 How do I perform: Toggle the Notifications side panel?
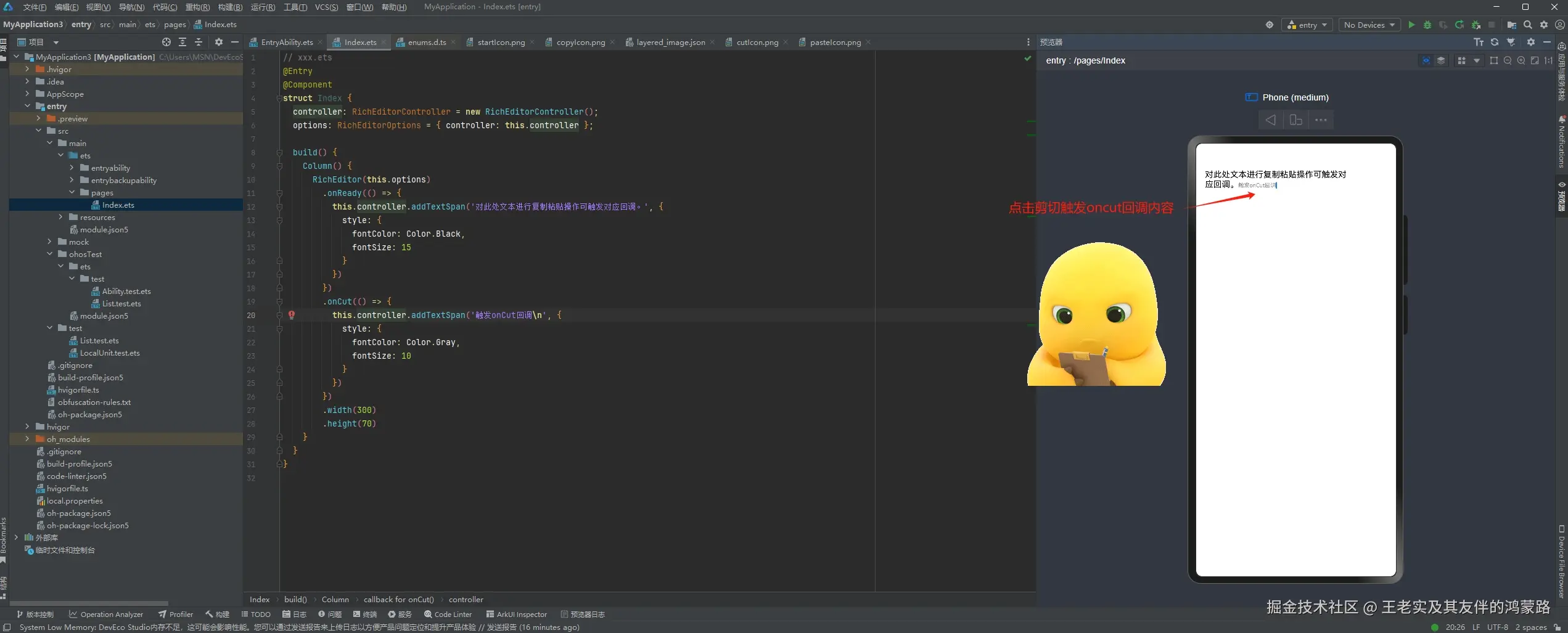1562,142
